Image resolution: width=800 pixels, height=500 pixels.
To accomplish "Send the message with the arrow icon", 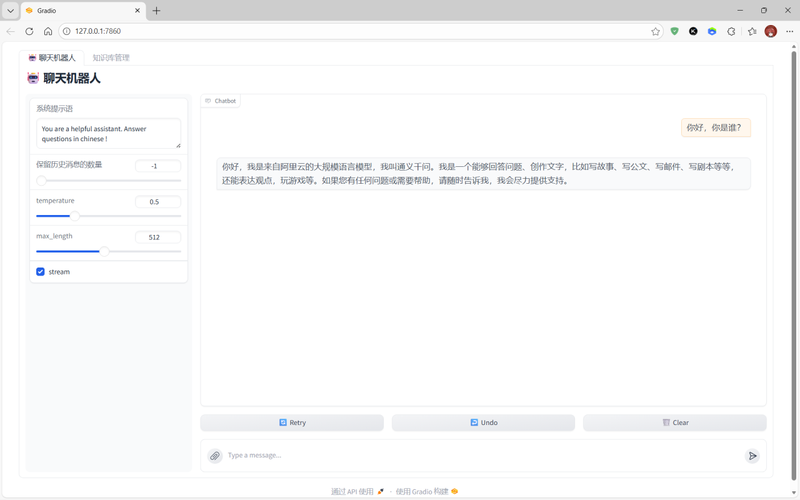I will click(x=752, y=456).
